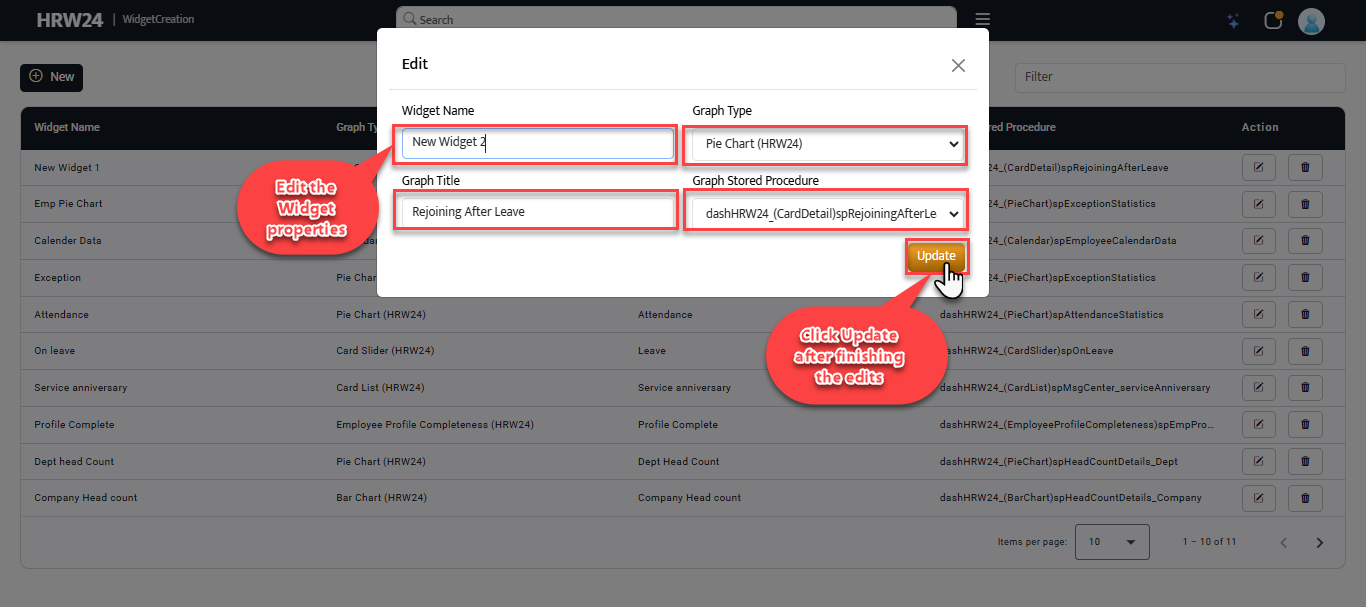Go to next page of results

1319,543
